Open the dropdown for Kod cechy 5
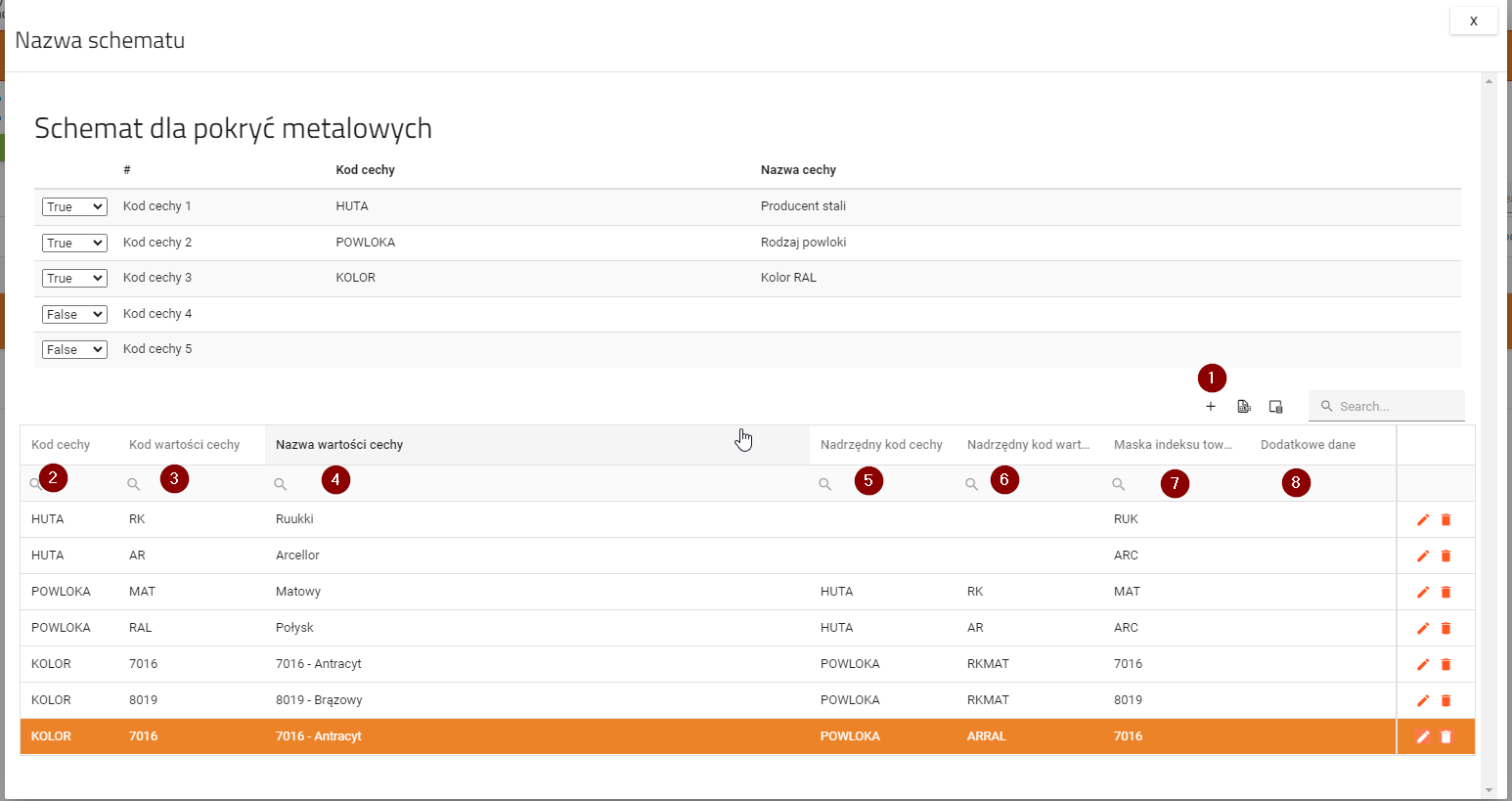This screenshot has height=801, width=1512. (x=74, y=350)
